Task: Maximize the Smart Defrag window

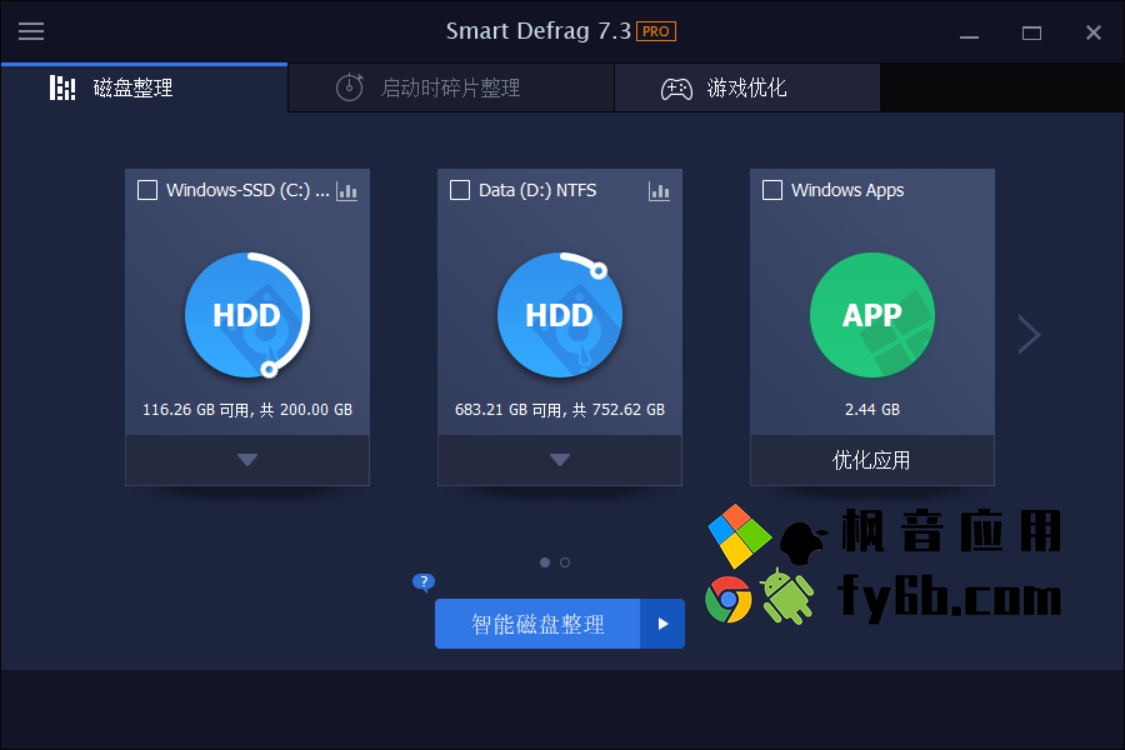Action: click(x=1032, y=33)
